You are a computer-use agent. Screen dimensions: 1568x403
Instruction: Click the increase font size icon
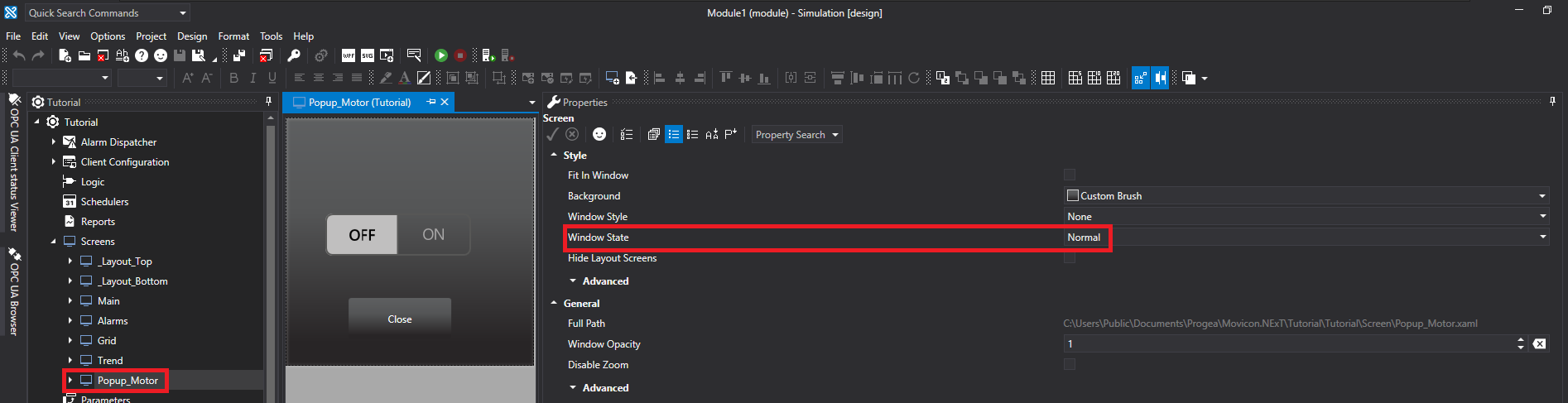point(188,78)
